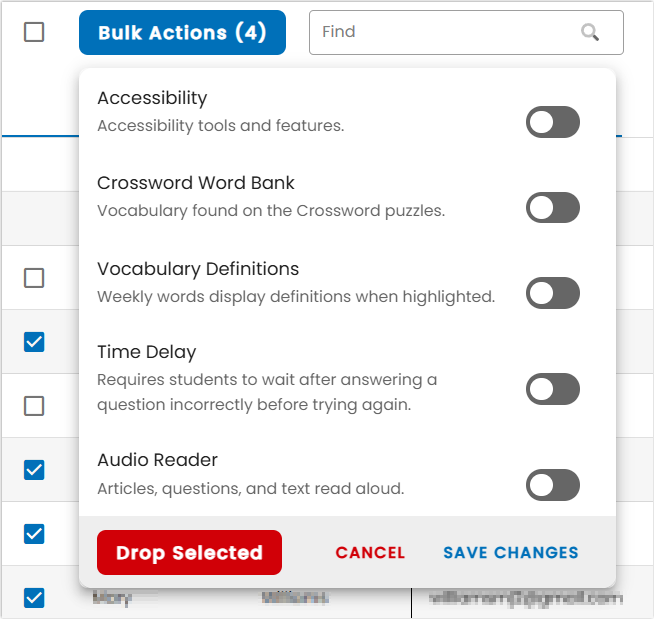
Task: Click the Drop Selected button
Action: 189,552
